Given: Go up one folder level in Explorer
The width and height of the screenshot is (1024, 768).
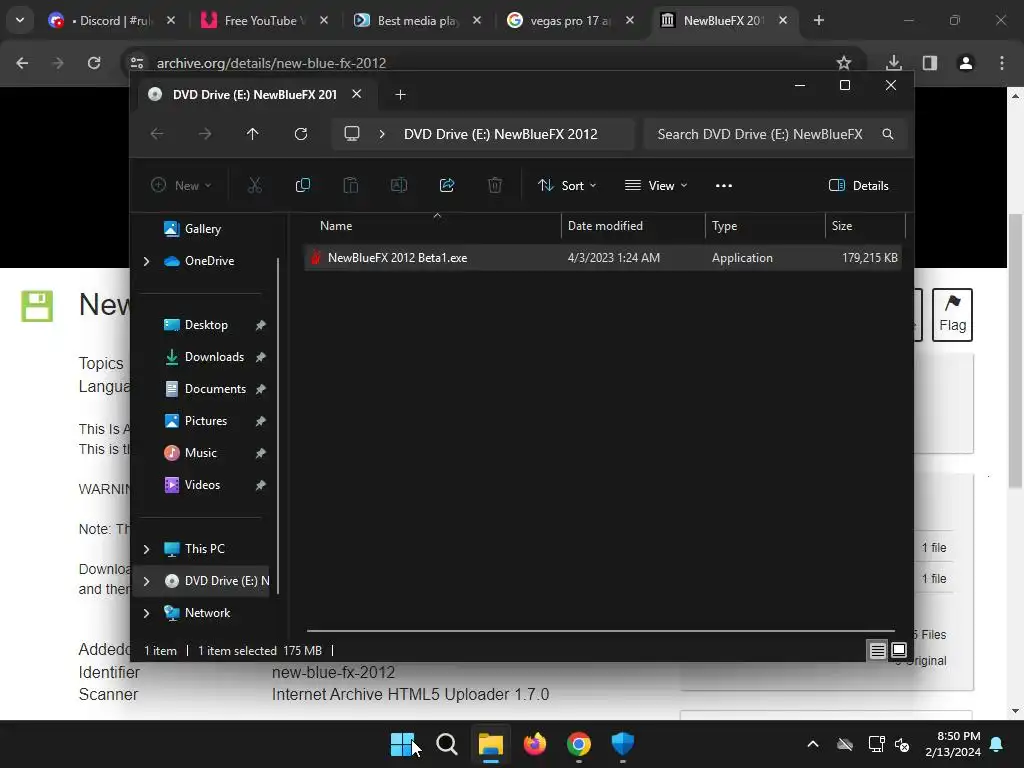Looking at the screenshot, I should 253,134.
